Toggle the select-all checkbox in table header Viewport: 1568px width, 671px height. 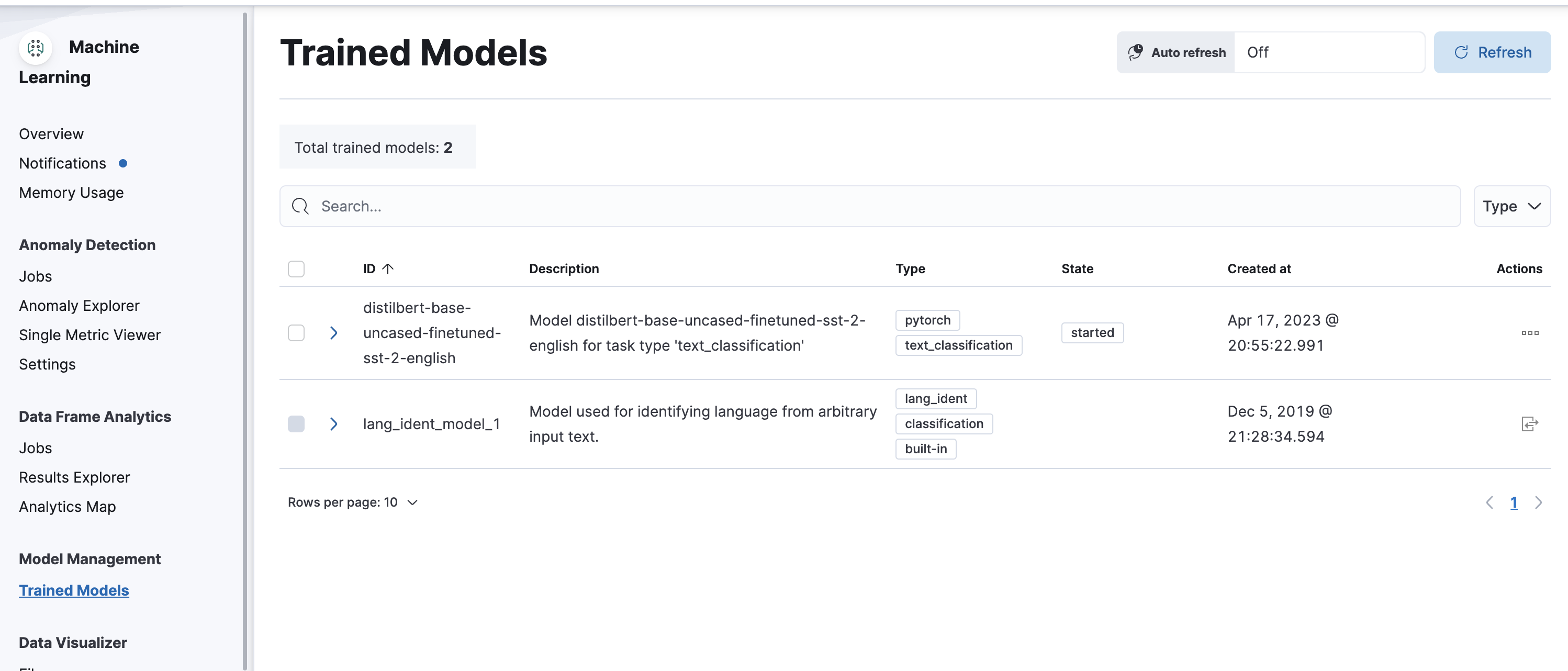point(296,269)
